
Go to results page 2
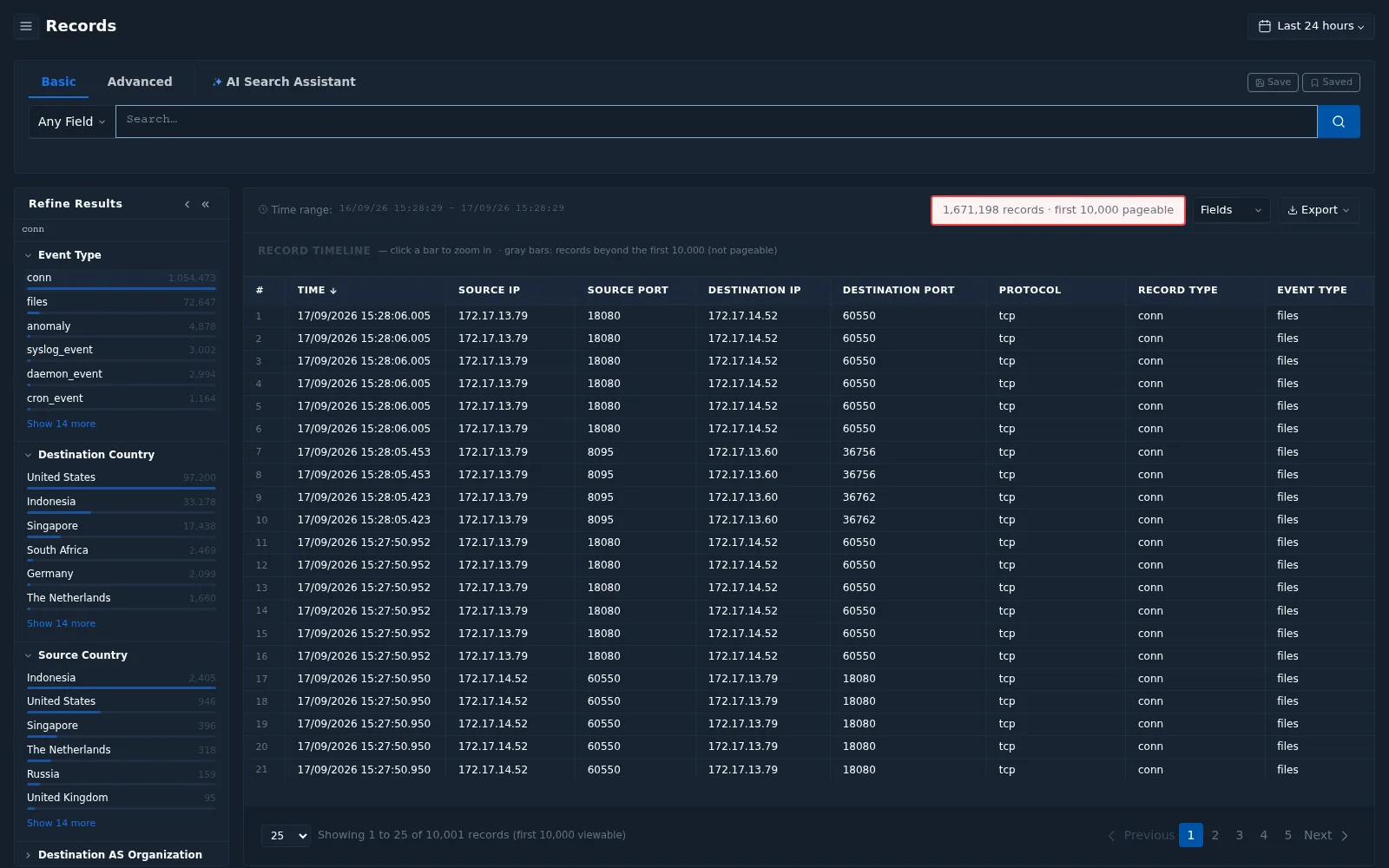[x=1215, y=836]
